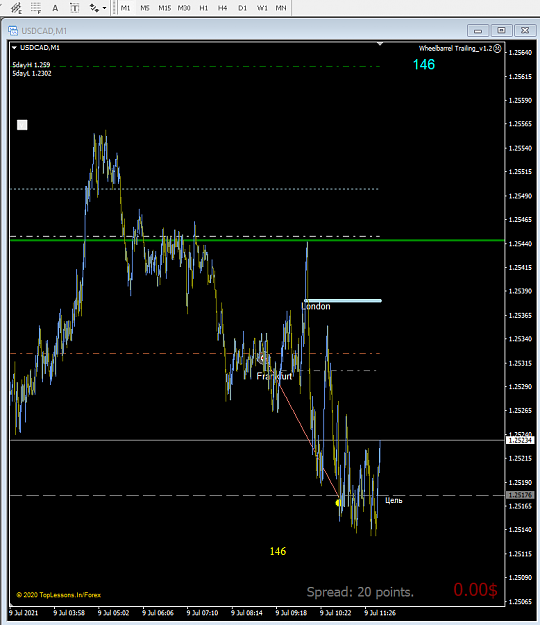Select the solid green horizontal line
The image size is (540, 625).
click(x=257, y=240)
